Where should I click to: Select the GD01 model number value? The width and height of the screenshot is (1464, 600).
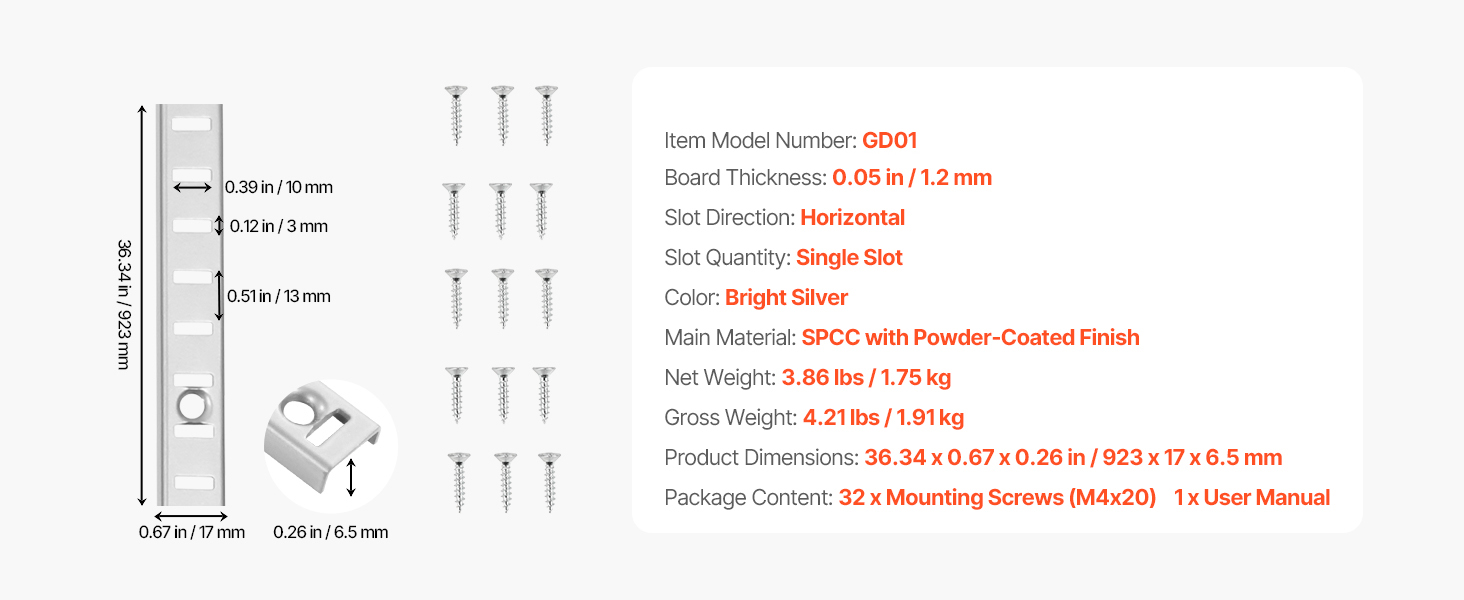[889, 140]
